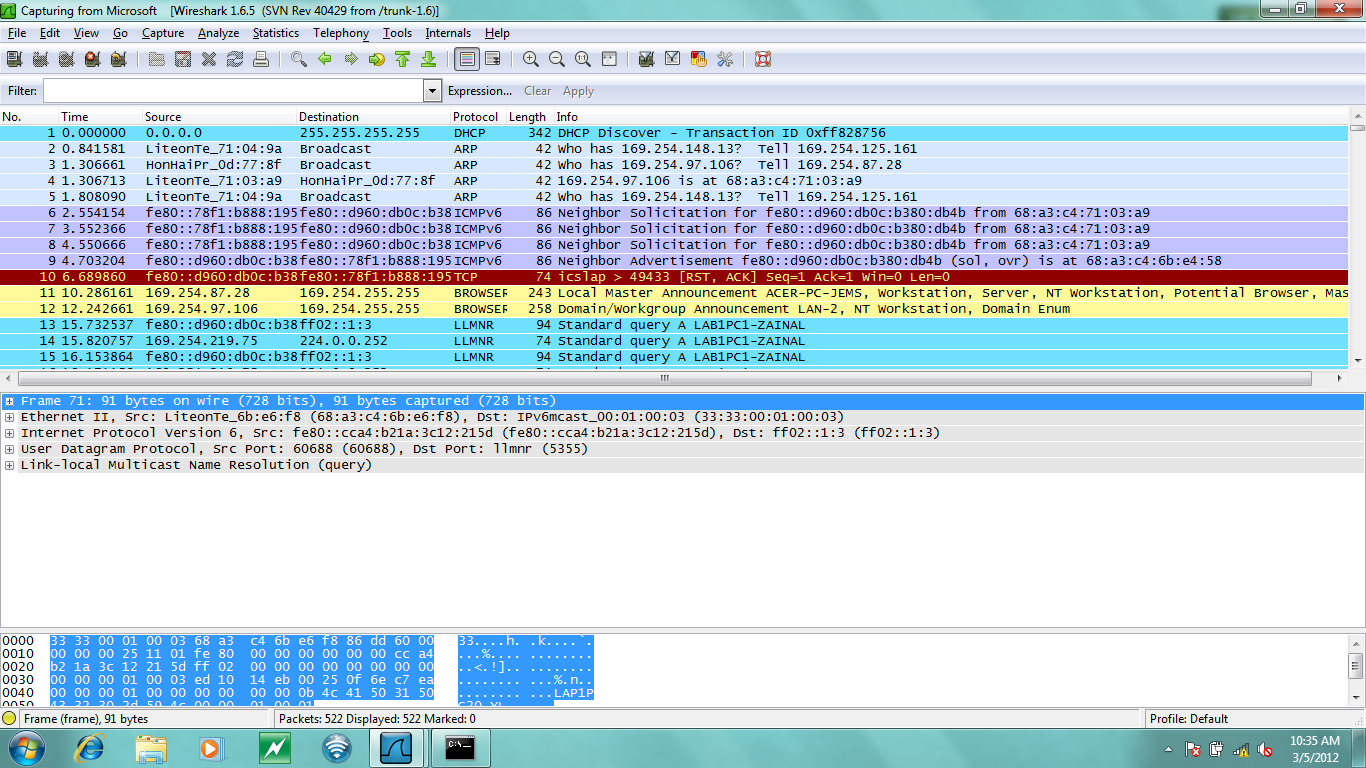Restart the current capture
The height and width of the screenshot is (768, 1366).
click(120, 59)
